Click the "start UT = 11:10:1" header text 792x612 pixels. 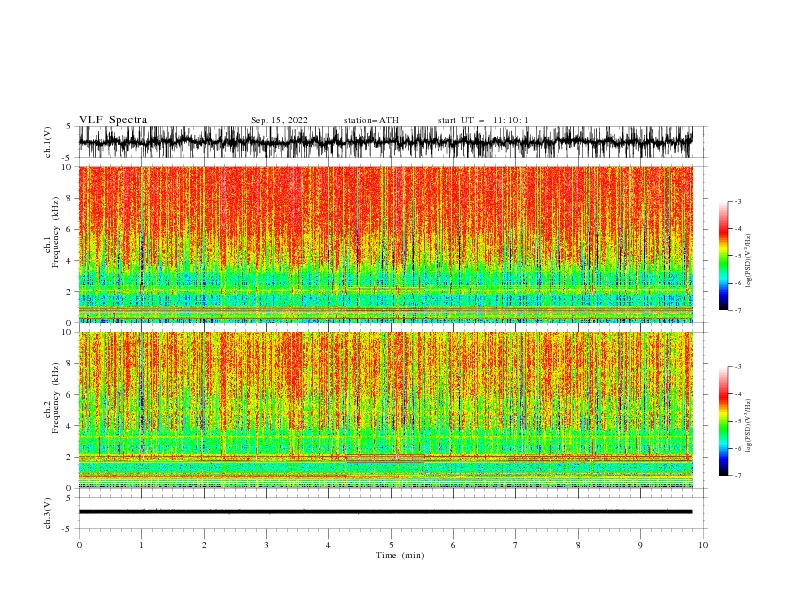pyautogui.click(x=483, y=120)
